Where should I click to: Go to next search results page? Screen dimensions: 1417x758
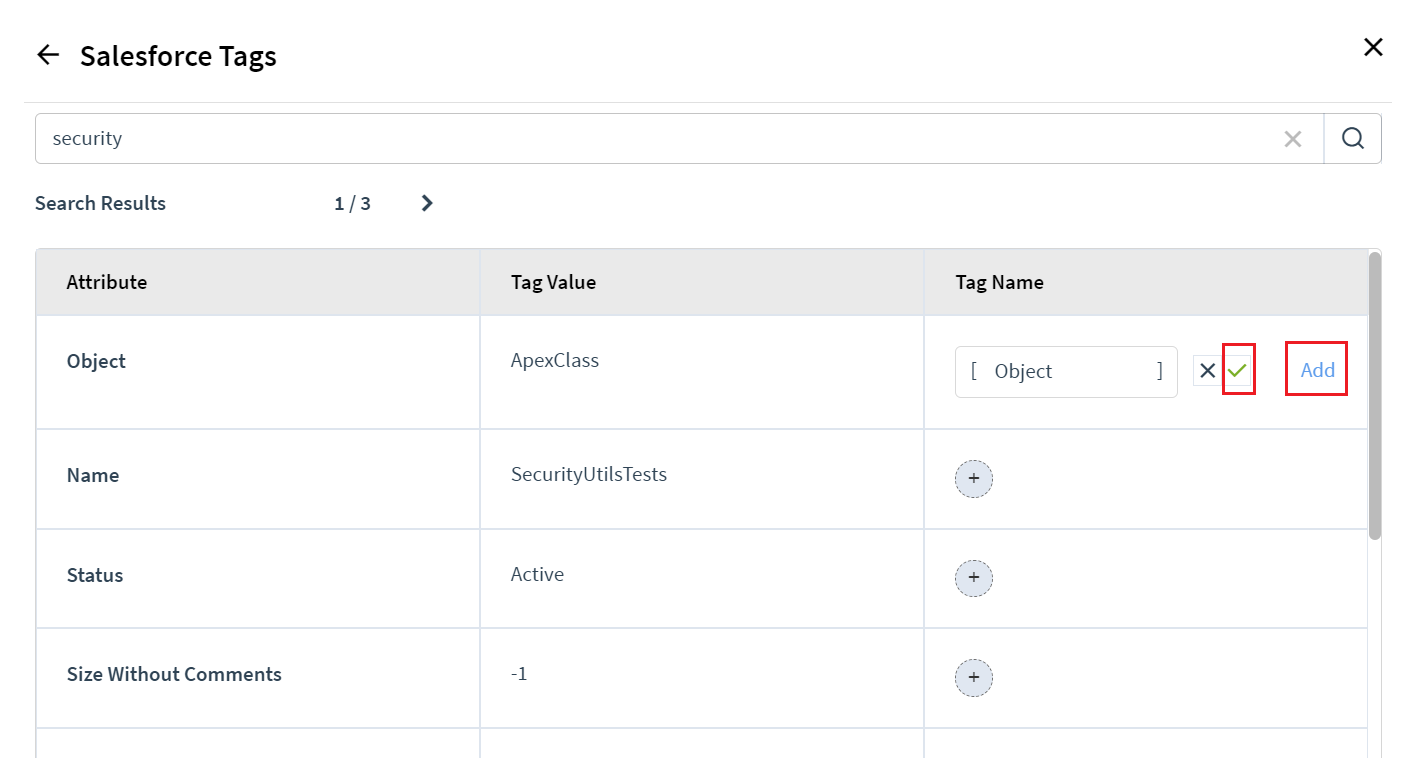click(x=427, y=203)
